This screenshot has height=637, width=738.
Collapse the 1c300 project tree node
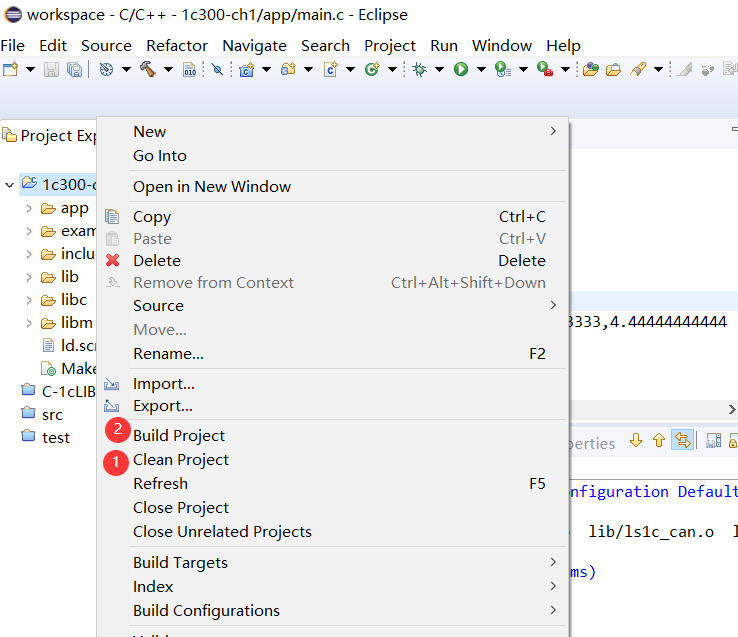coord(9,185)
